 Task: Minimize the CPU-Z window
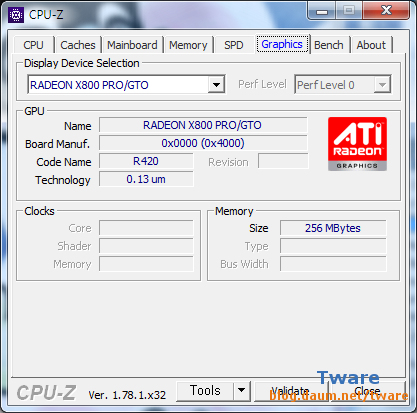pyautogui.click(x=322, y=11)
